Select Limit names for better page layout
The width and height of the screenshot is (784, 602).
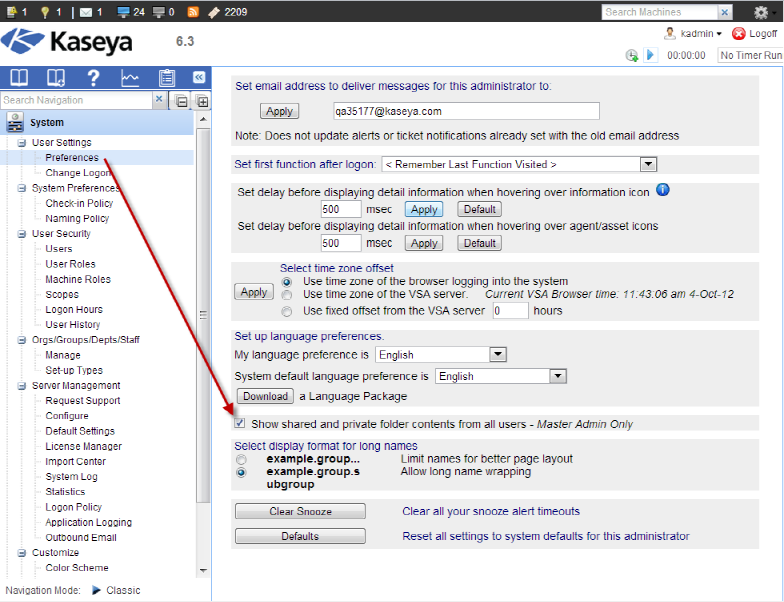241,459
